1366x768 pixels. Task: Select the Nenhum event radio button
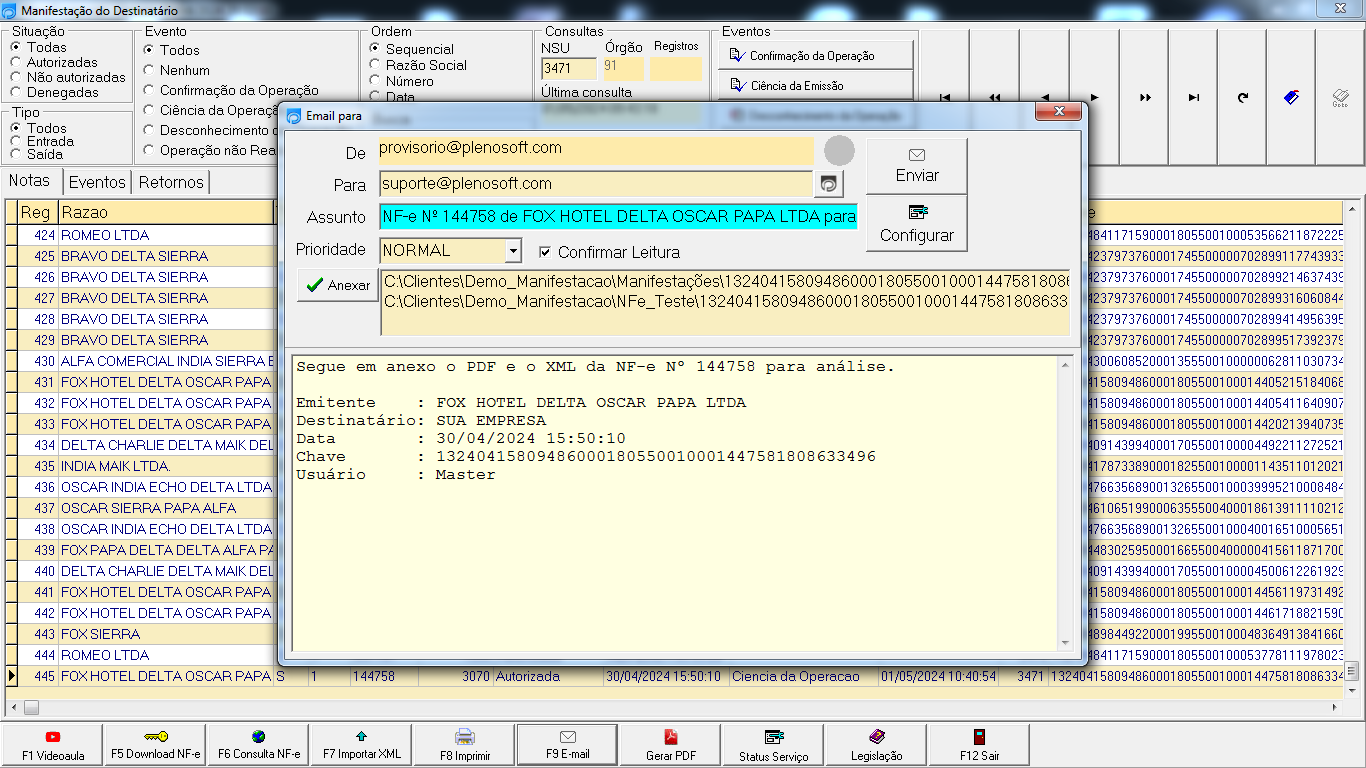[149, 70]
